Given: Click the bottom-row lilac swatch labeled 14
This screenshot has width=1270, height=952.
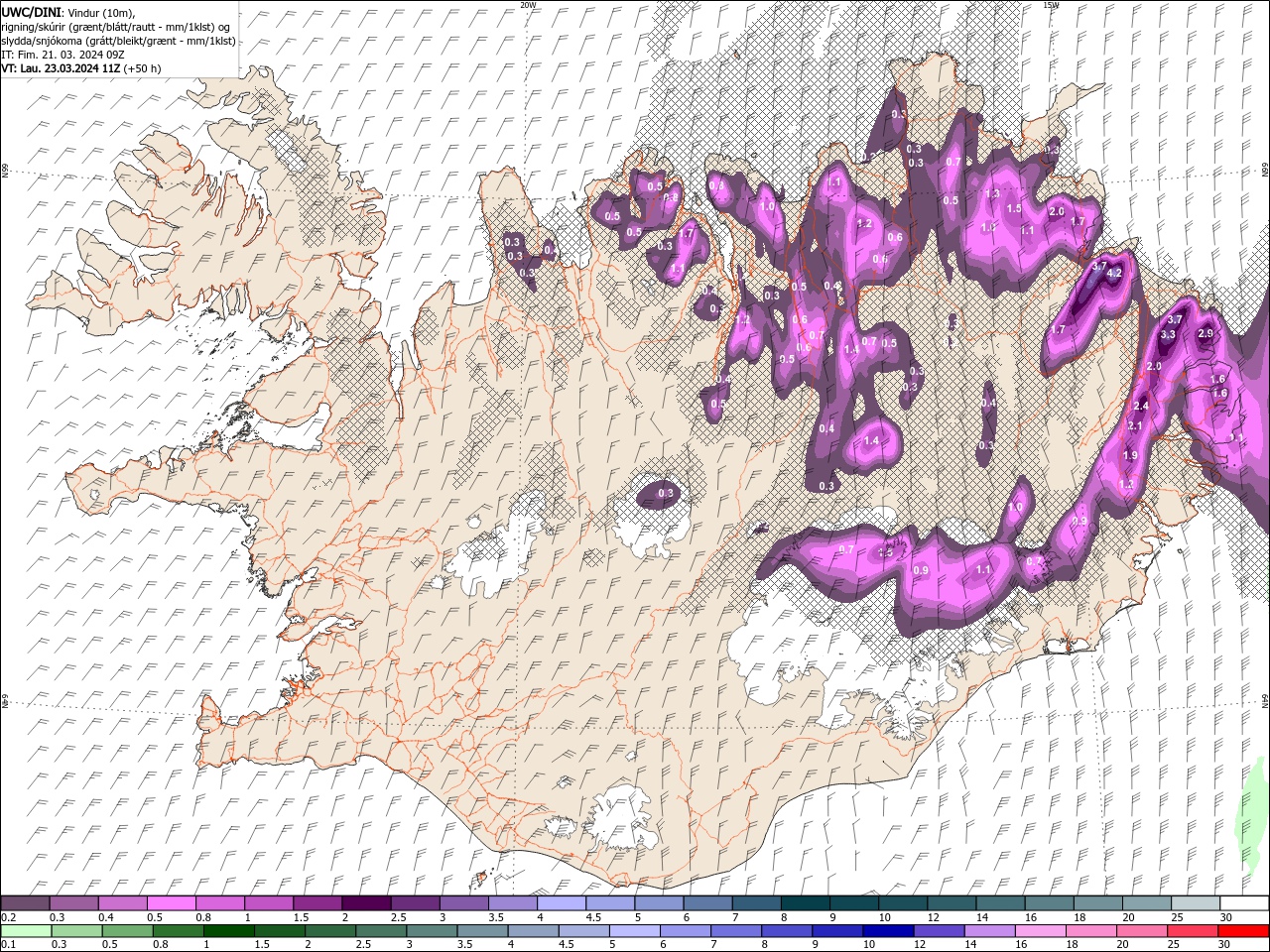Looking at the screenshot, I should point(988,930).
